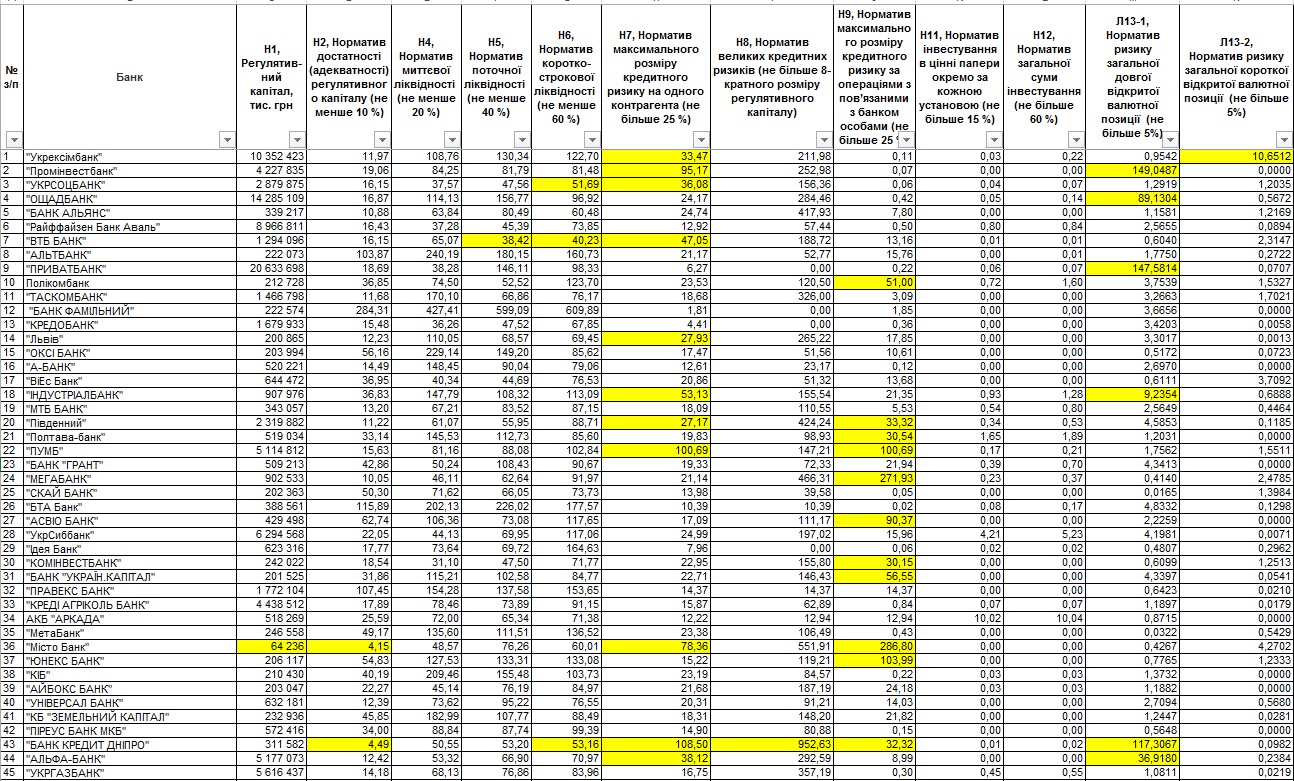Select the "АЛЬФА-БАНК" bank name cell
The height and width of the screenshot is (781, 1294).
pyautogui.click(x=129, y=759)
